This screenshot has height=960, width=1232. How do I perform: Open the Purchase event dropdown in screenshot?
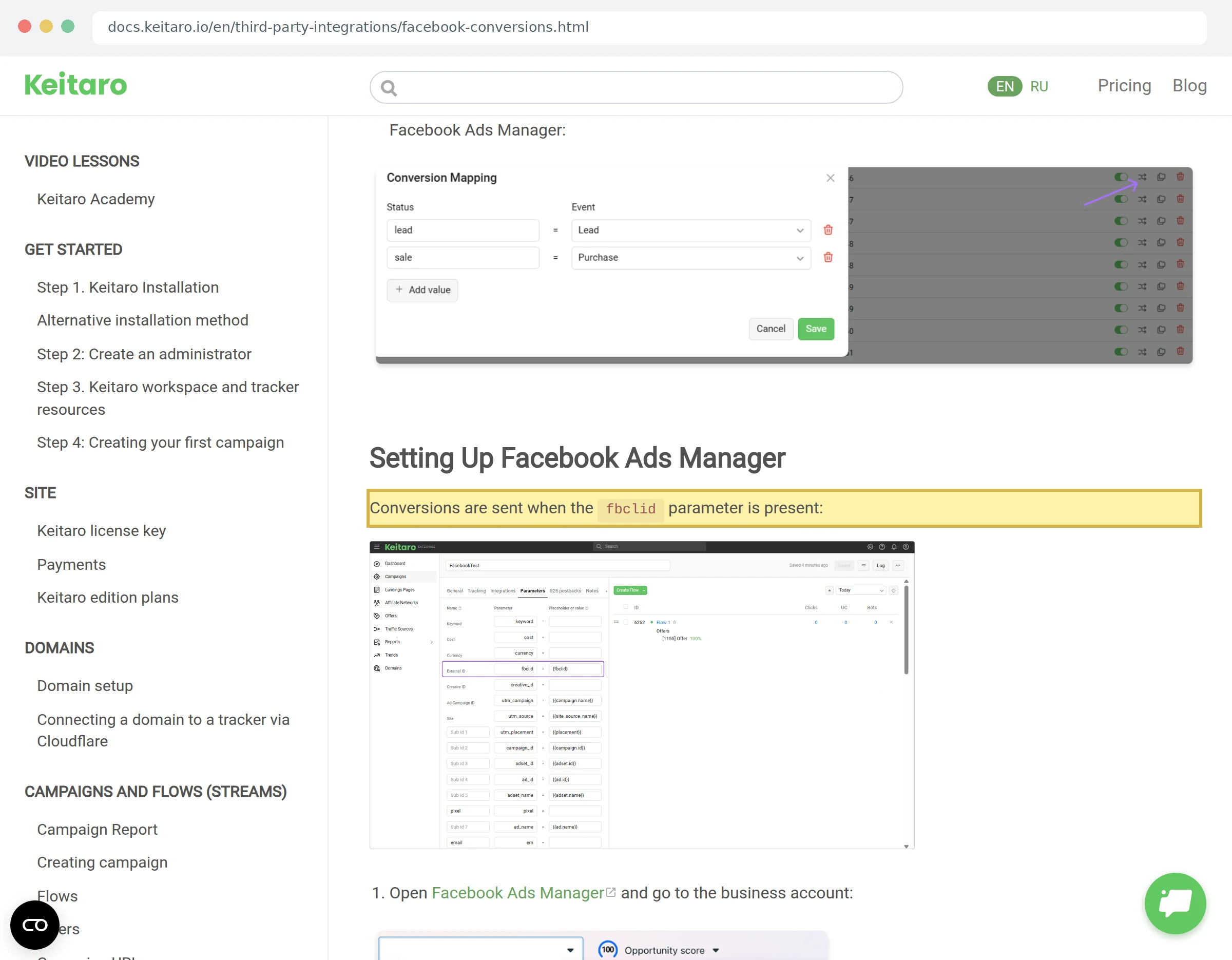click(691, 258)
